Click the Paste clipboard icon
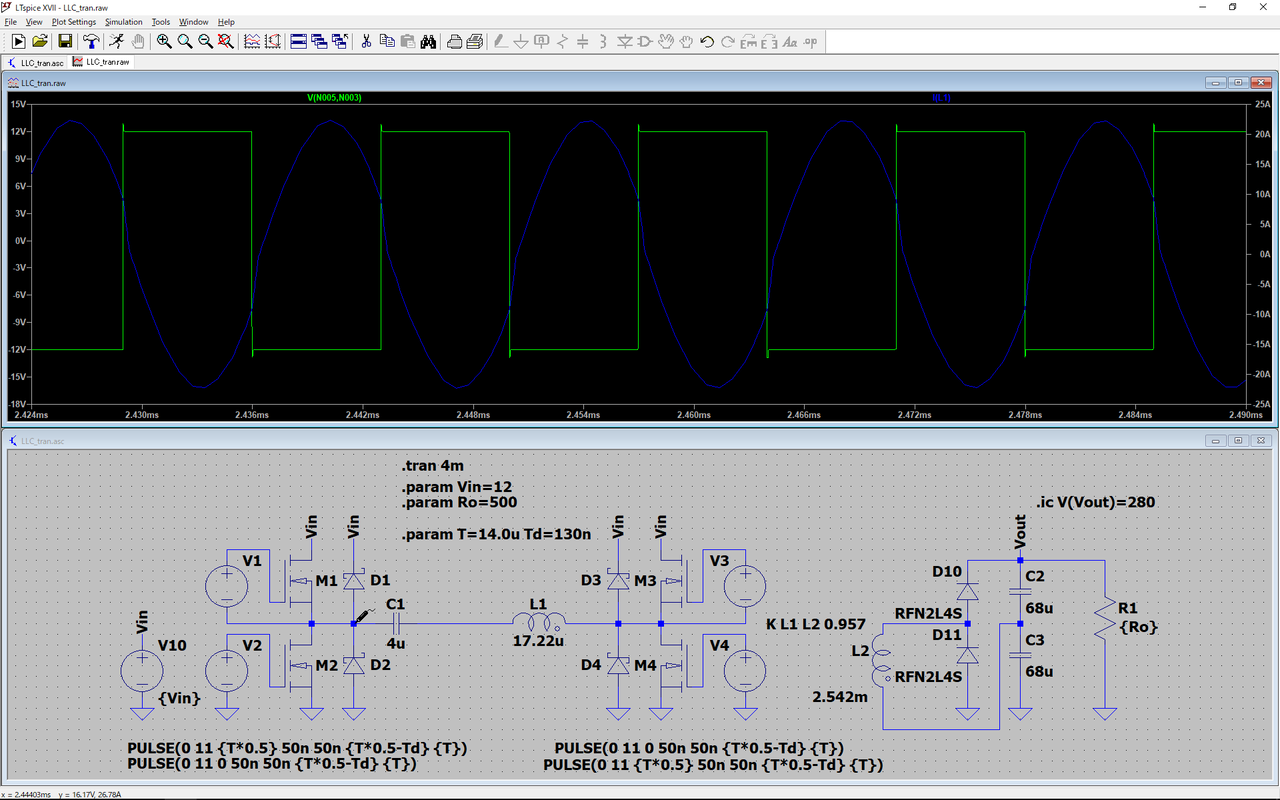The width and height of the screenshot is (1280, 800). click(408, 41)
